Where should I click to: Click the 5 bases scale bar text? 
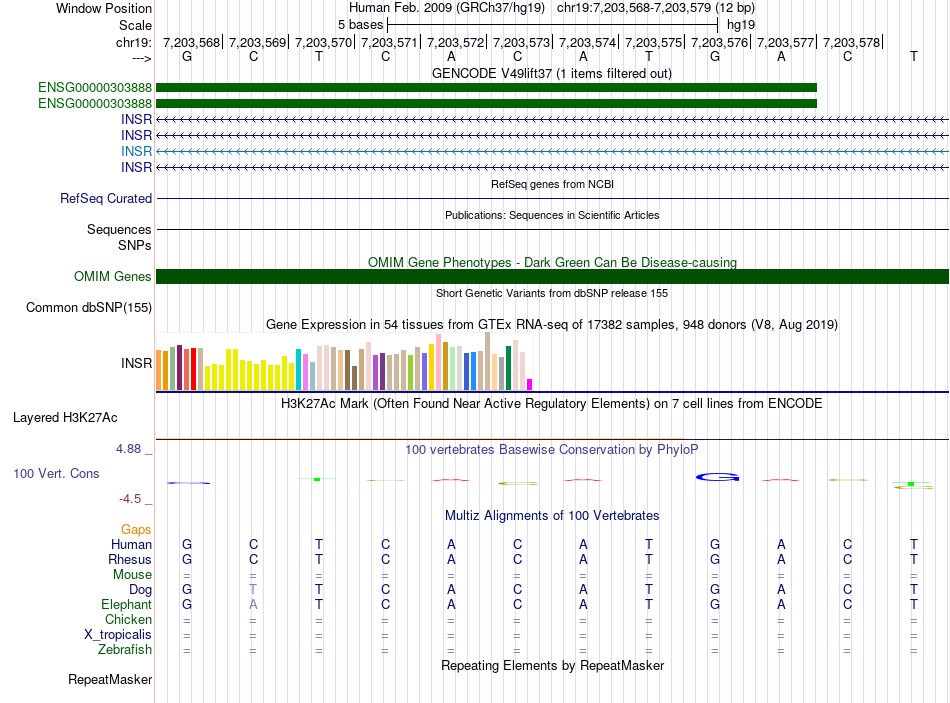(x=360, y=25)
